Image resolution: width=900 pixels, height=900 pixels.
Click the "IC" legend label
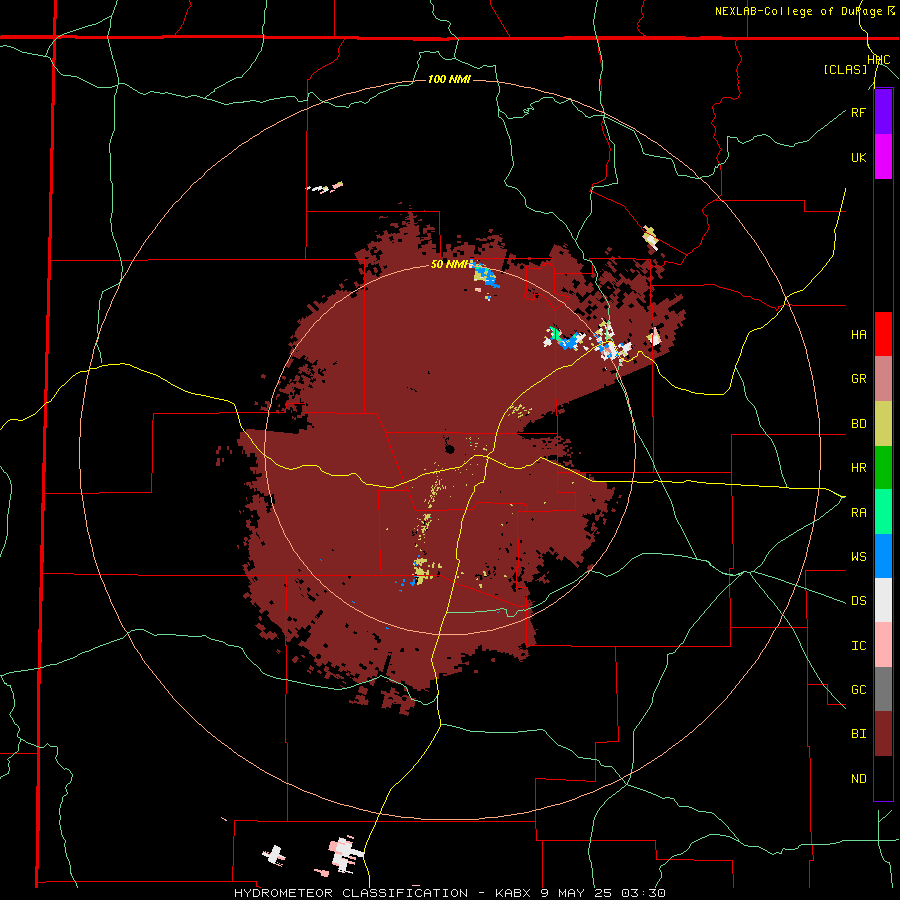coord(858,646)
